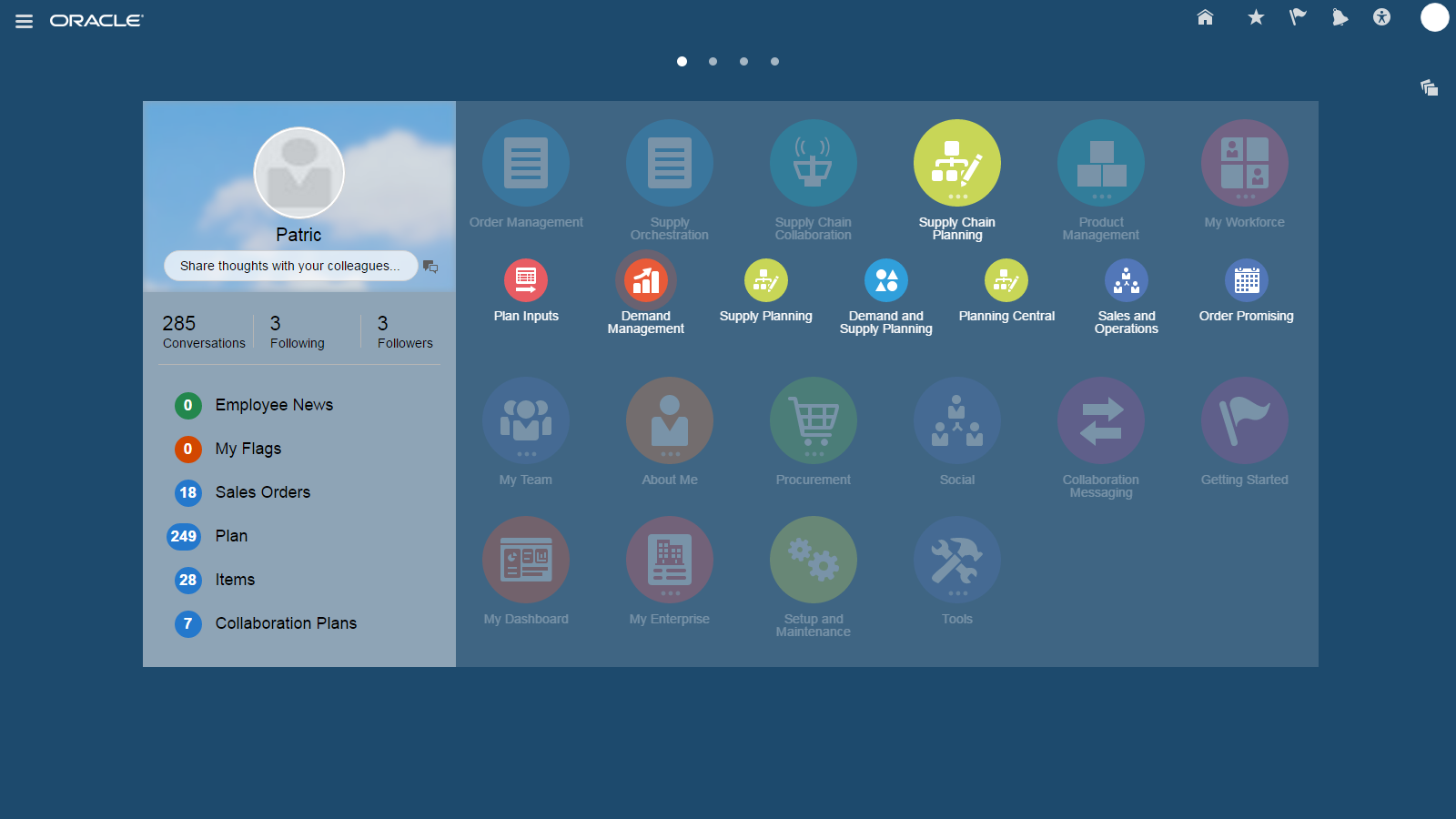Open the conversations panel icon at right edge
1456x819 pixels.
tap(1430, 87)
